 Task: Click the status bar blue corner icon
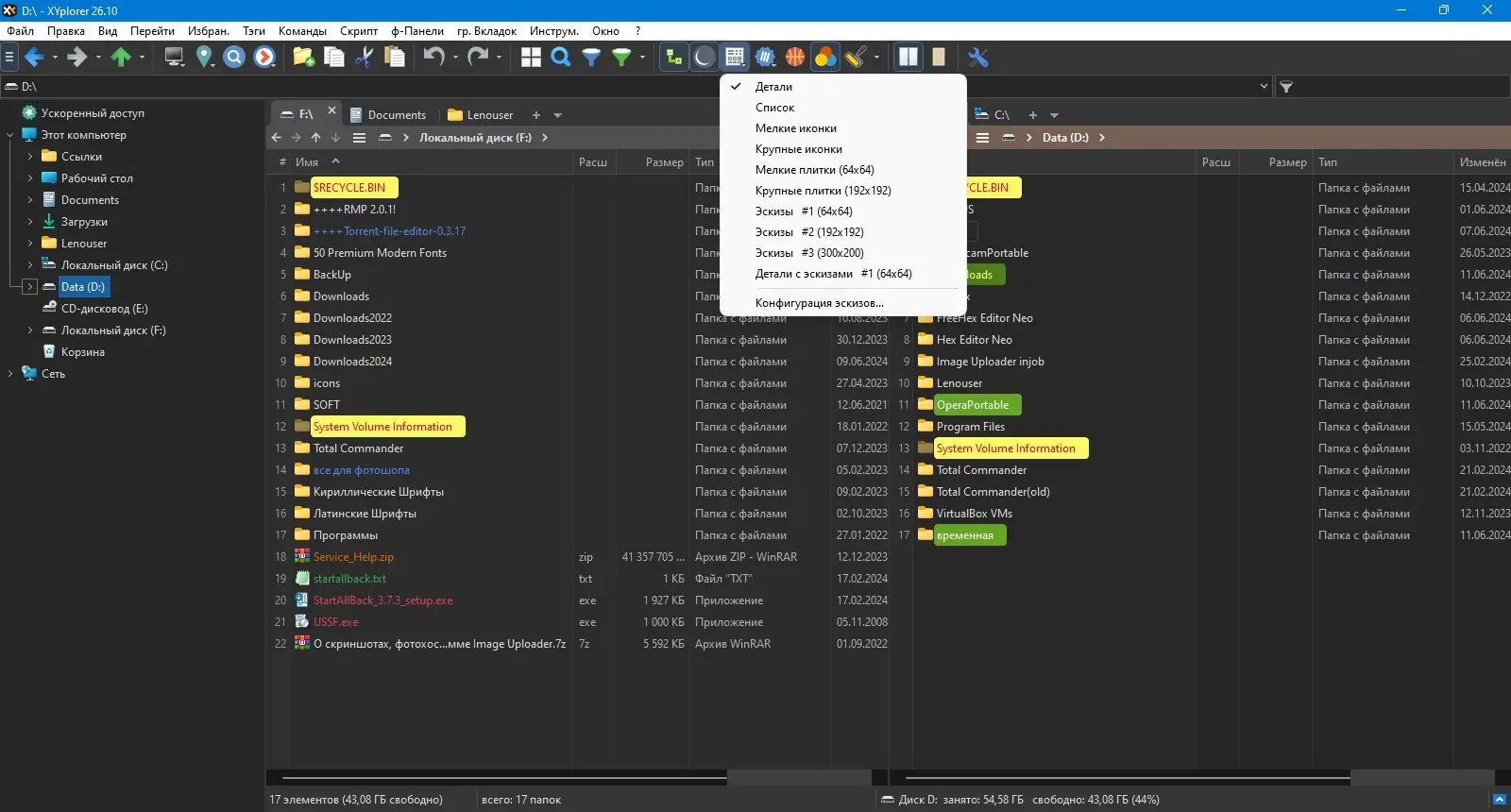point(1499,800)
